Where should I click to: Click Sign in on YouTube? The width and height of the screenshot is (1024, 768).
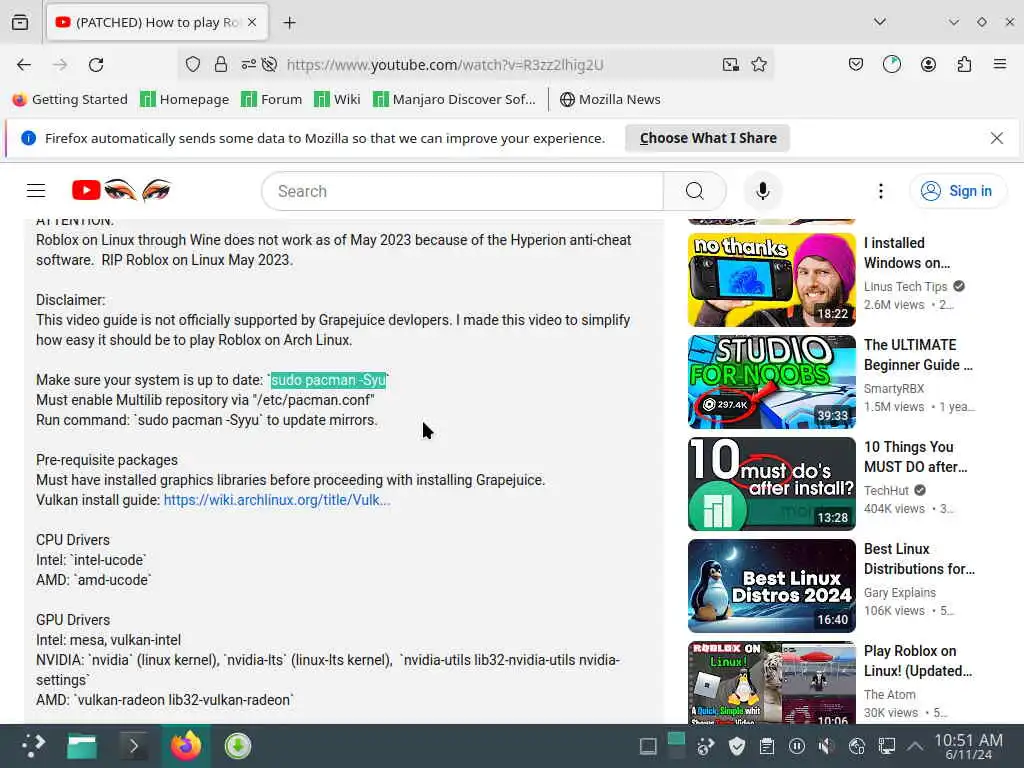(957, 191)
